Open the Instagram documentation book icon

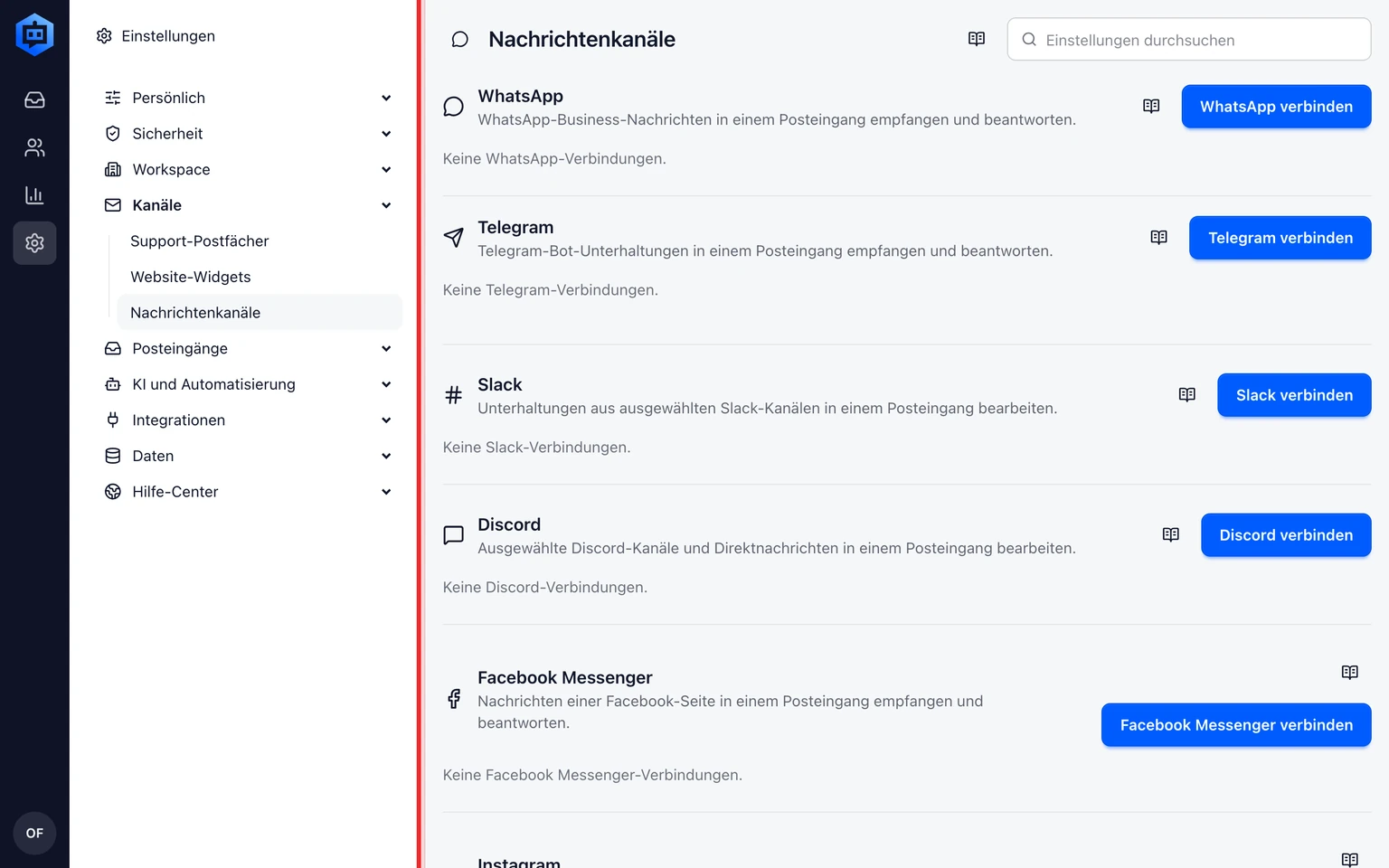1350,860
